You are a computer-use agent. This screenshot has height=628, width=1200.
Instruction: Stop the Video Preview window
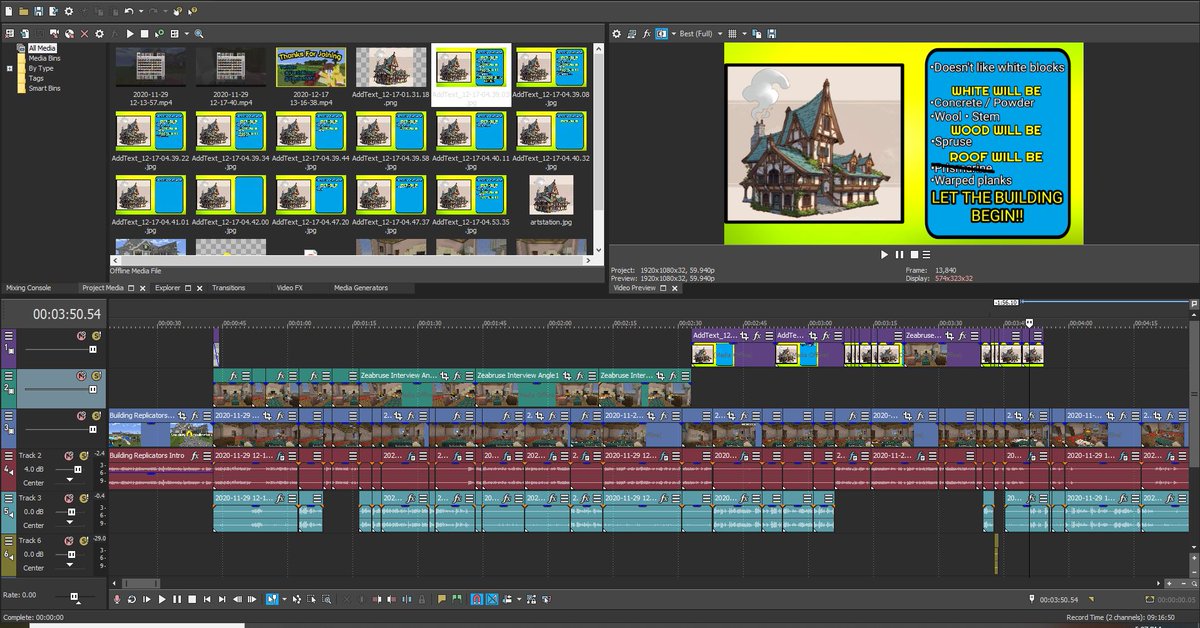point(912,255)
